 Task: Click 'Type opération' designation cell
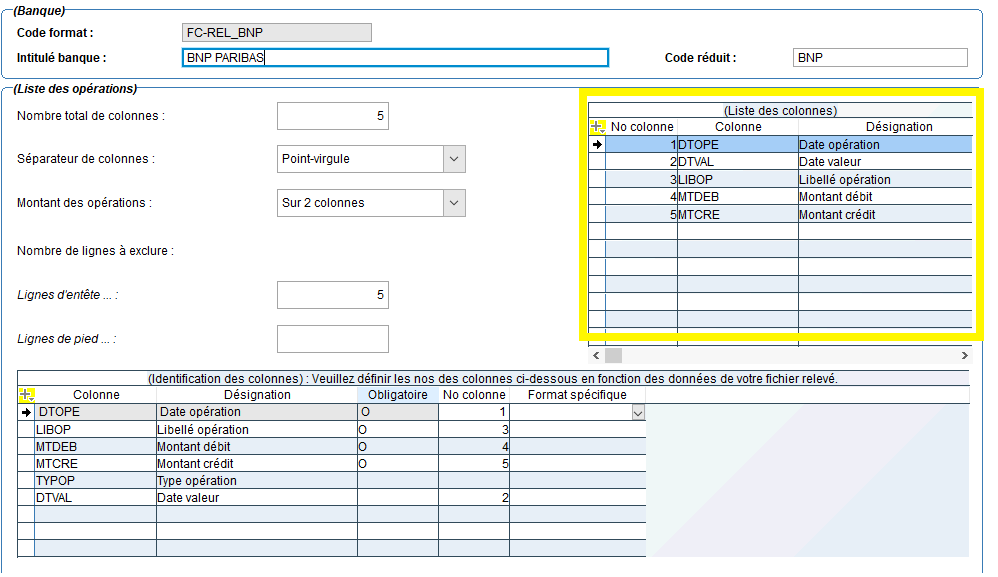257,481
